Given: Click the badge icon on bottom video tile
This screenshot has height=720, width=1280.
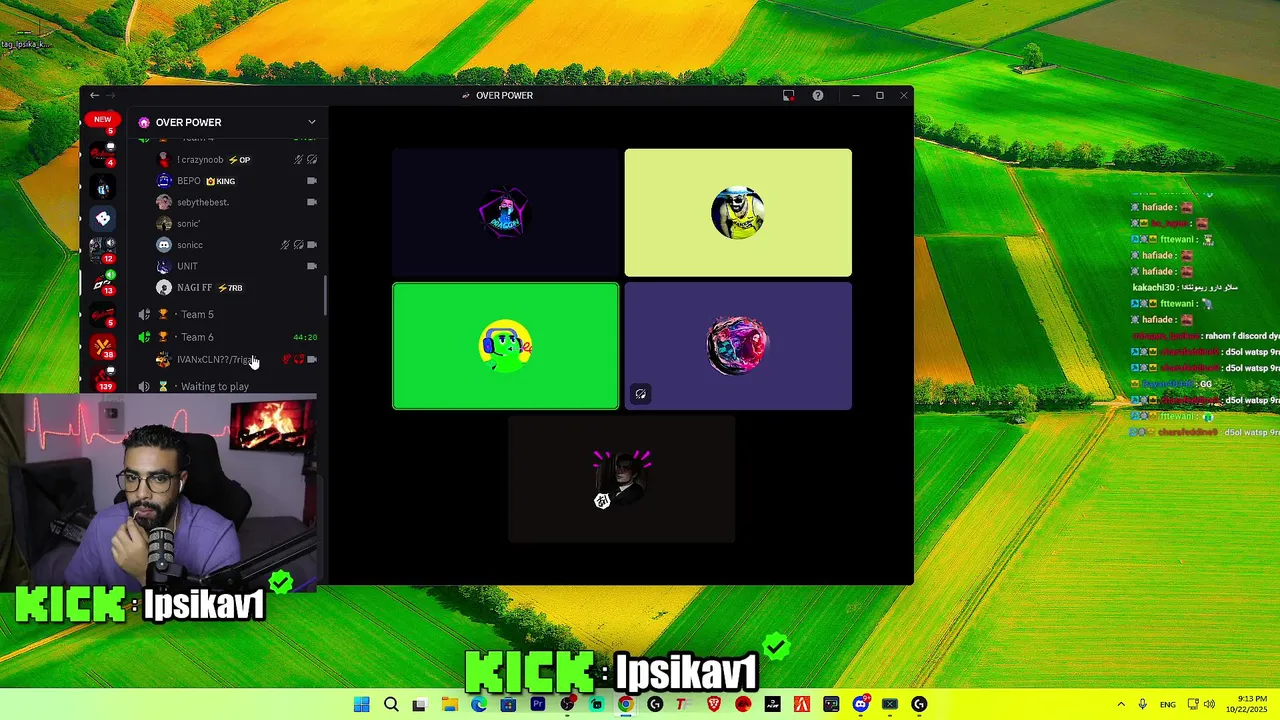Looking at the screenshot, I should coord(602,502).
